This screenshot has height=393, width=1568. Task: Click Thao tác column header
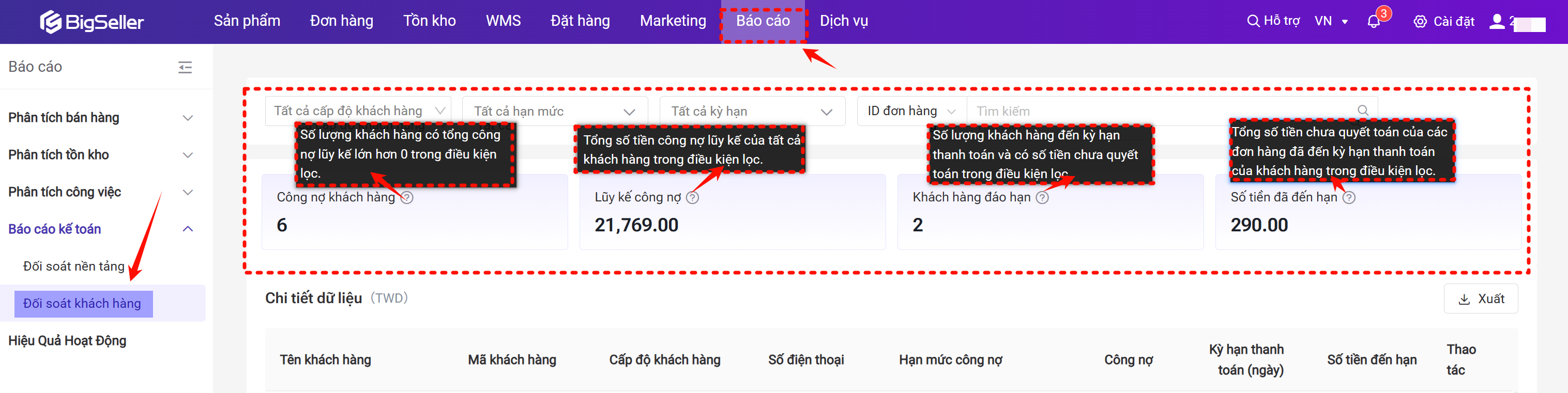(x=1461, y=360)
